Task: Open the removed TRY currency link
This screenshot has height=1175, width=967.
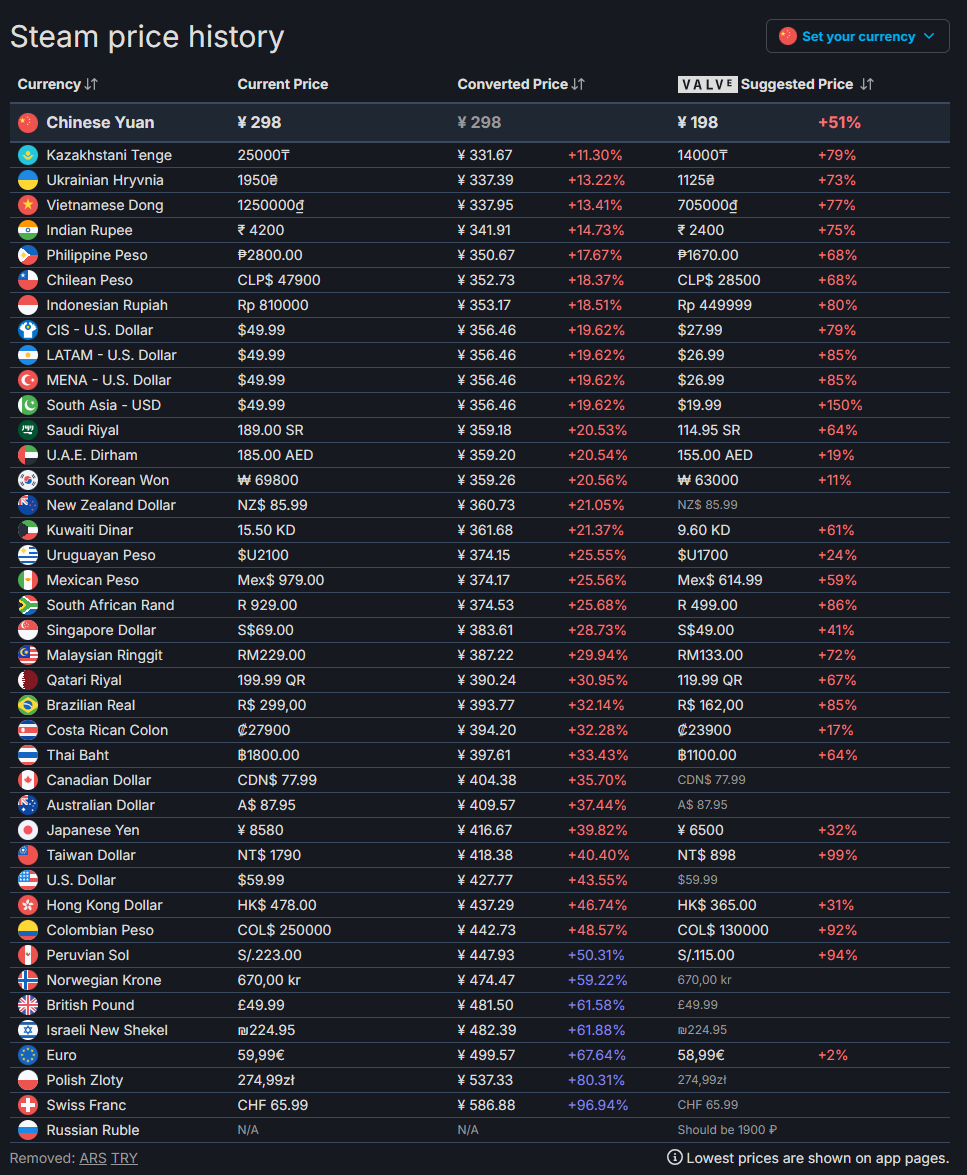Action: [124, 1158]
